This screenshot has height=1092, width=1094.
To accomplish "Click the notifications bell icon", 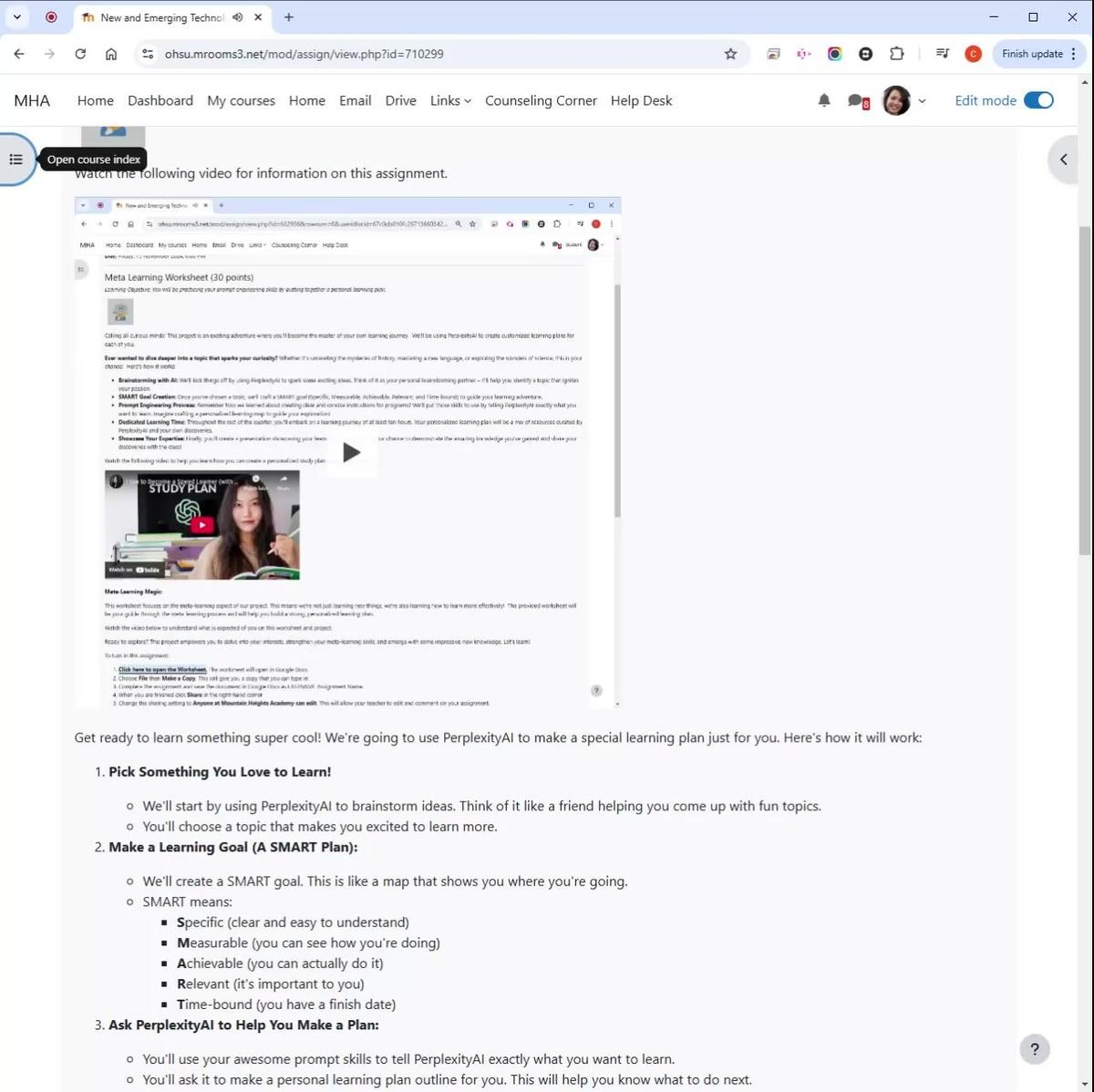I will click(824, 100).
